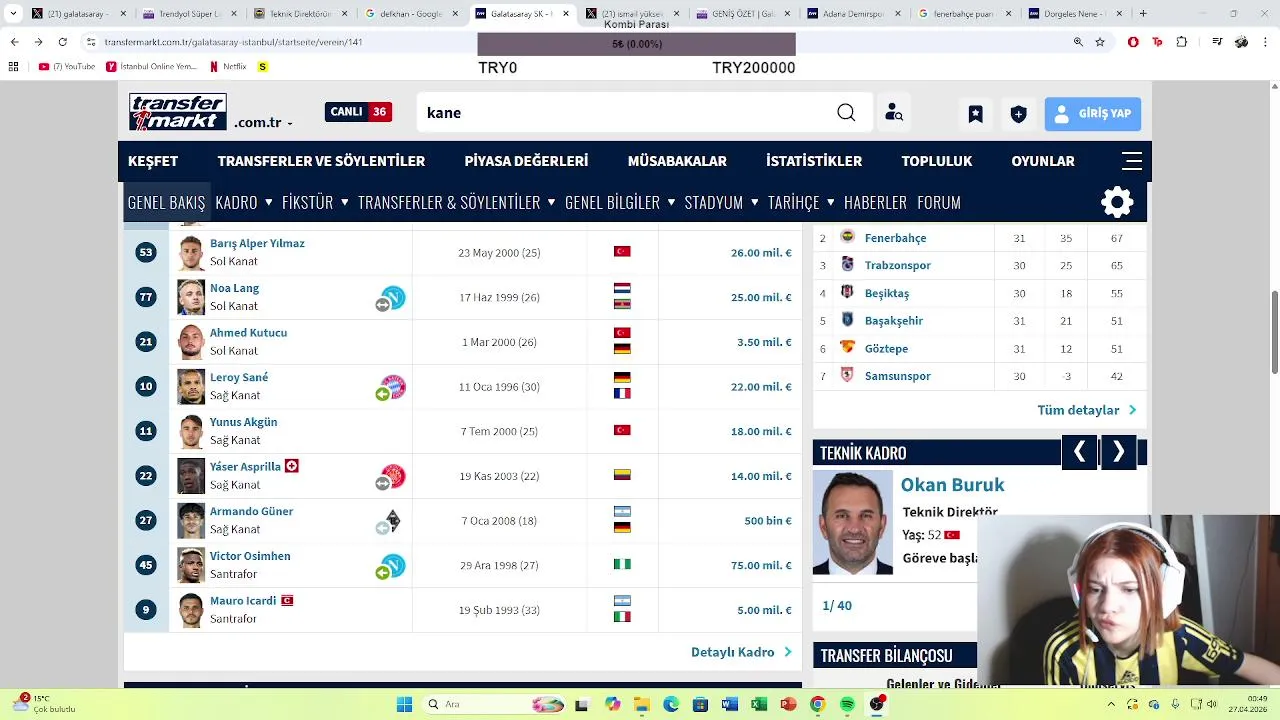Open the settings gear on club menu
Screen dimensions: 1280x720
[x=1117, y=202]
